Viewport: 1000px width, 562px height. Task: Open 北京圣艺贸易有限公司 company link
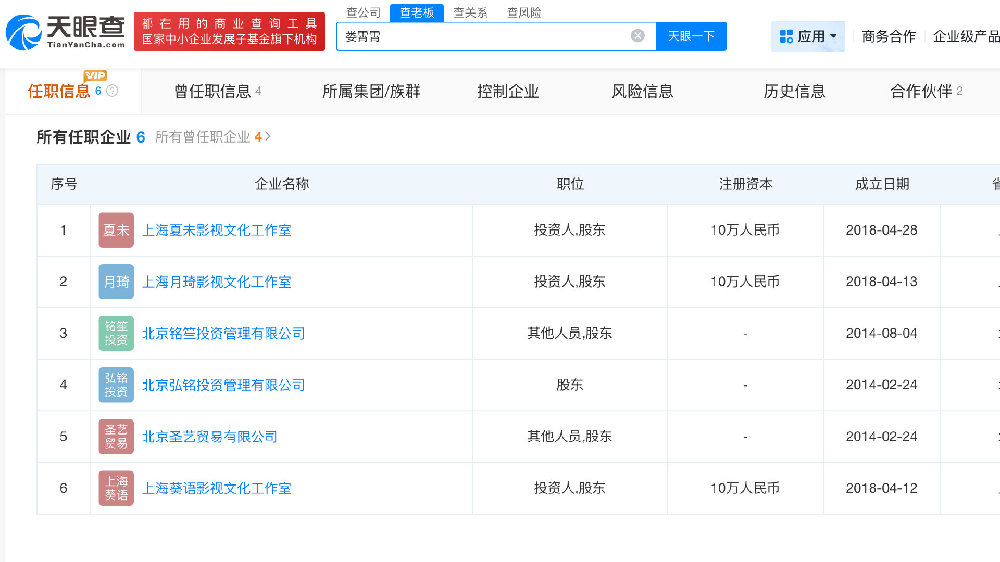210,437
